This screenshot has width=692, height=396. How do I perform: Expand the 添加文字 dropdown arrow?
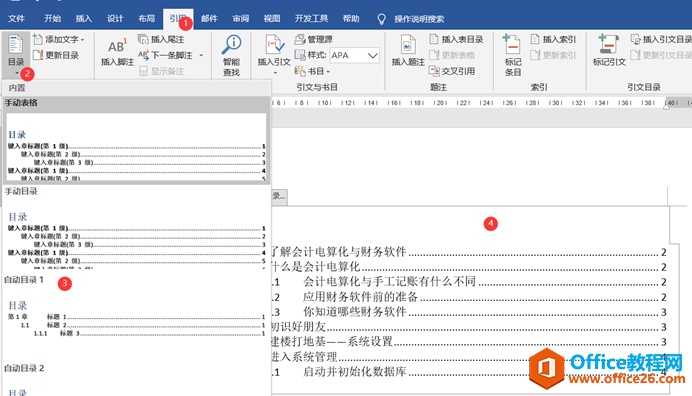click(x=83, y=40)
